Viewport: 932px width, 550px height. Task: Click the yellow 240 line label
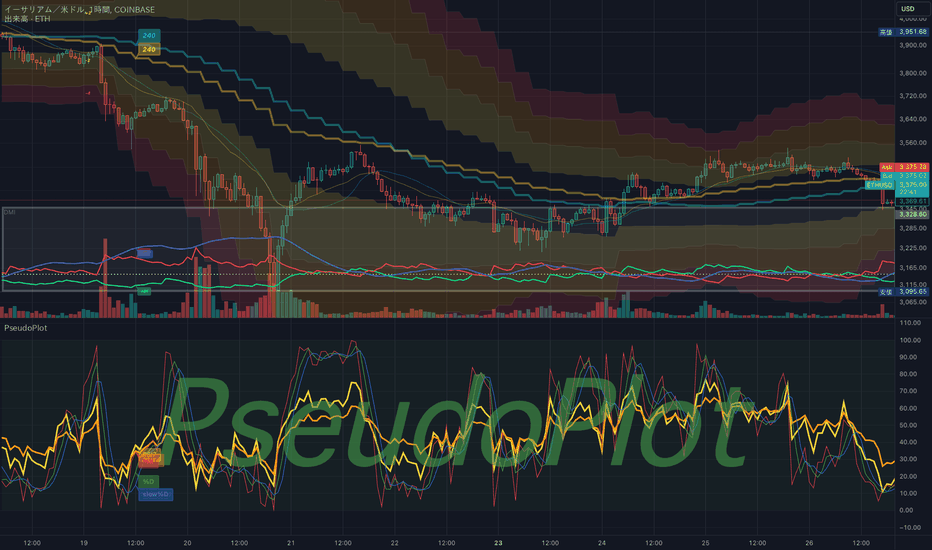(149, 49)
